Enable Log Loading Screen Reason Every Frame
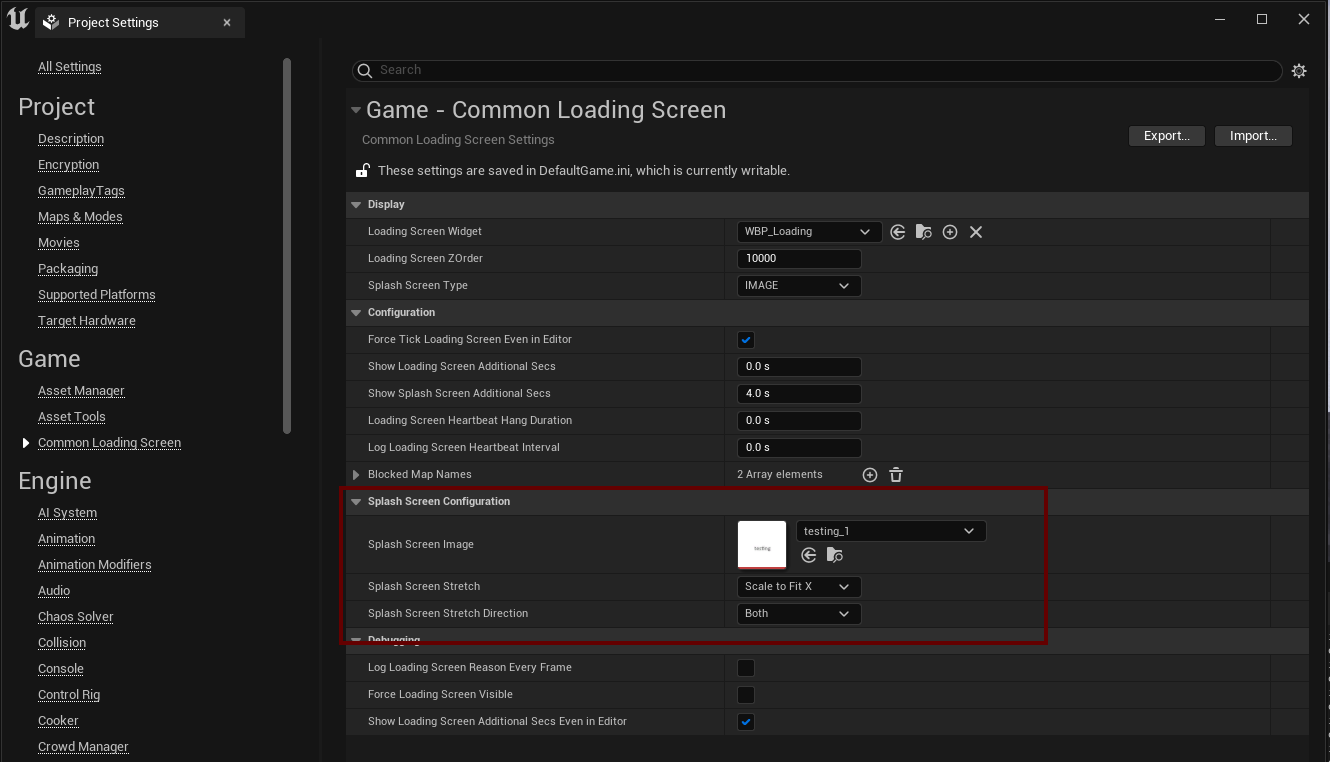The height and width of the screenshot is (762, 1330). [746, 668]
